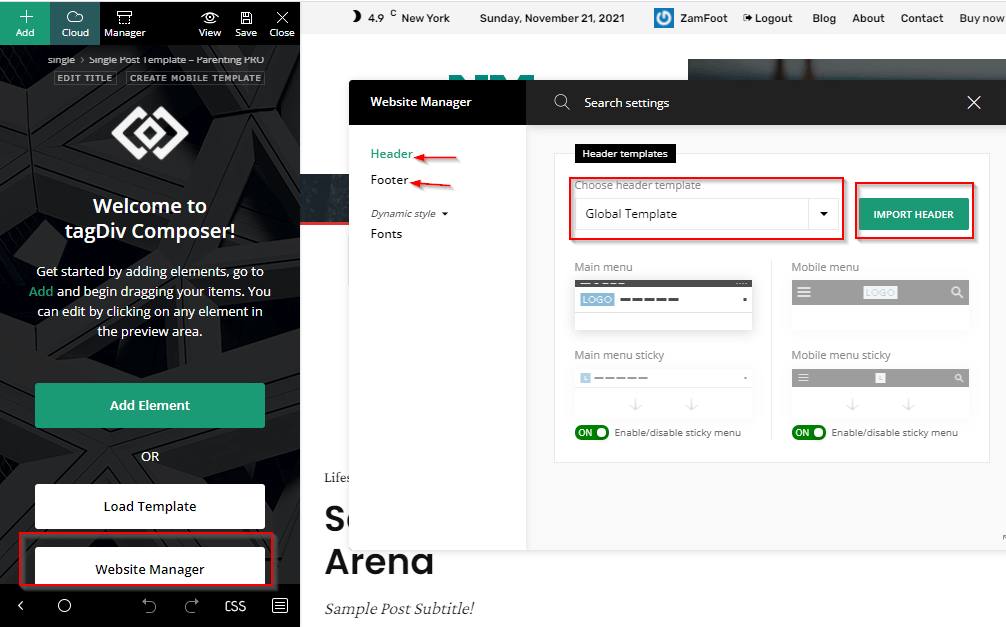Click 'Single Post Template – Parenting PRO' breadcrumb
The image size is (1006, 627).
click(x=176, y=60)
